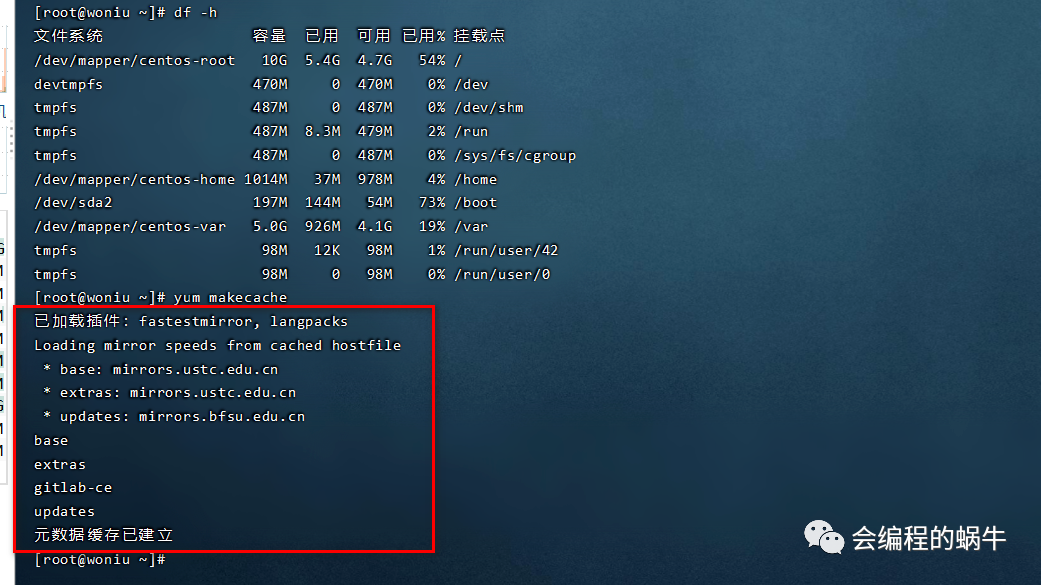Image resolution: width=1041 pixels, height=585 pixels.
Task: Click the gitlab-ce repository line
Action: (x=73, y=487)
